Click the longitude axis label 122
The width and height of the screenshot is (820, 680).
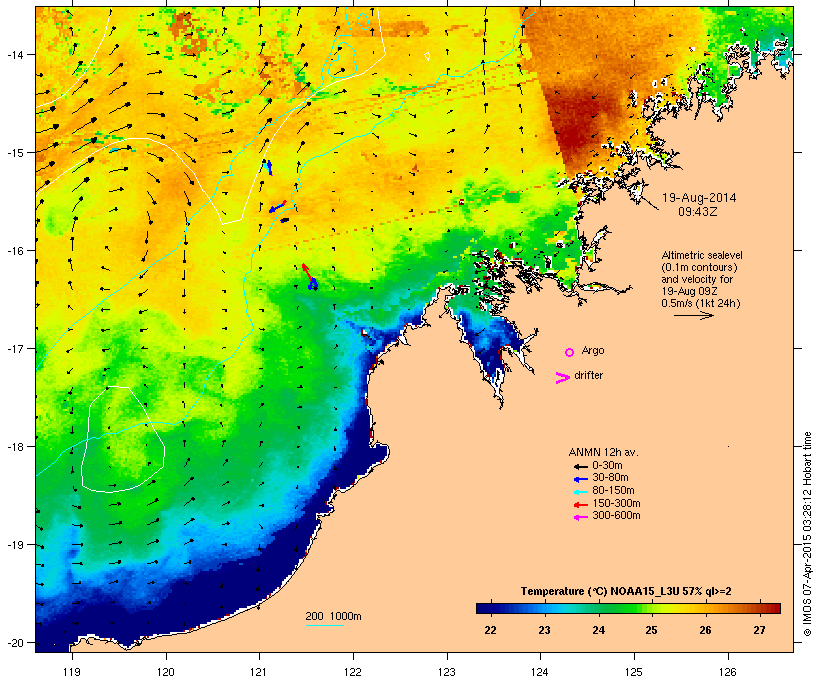tap(353, 672)
